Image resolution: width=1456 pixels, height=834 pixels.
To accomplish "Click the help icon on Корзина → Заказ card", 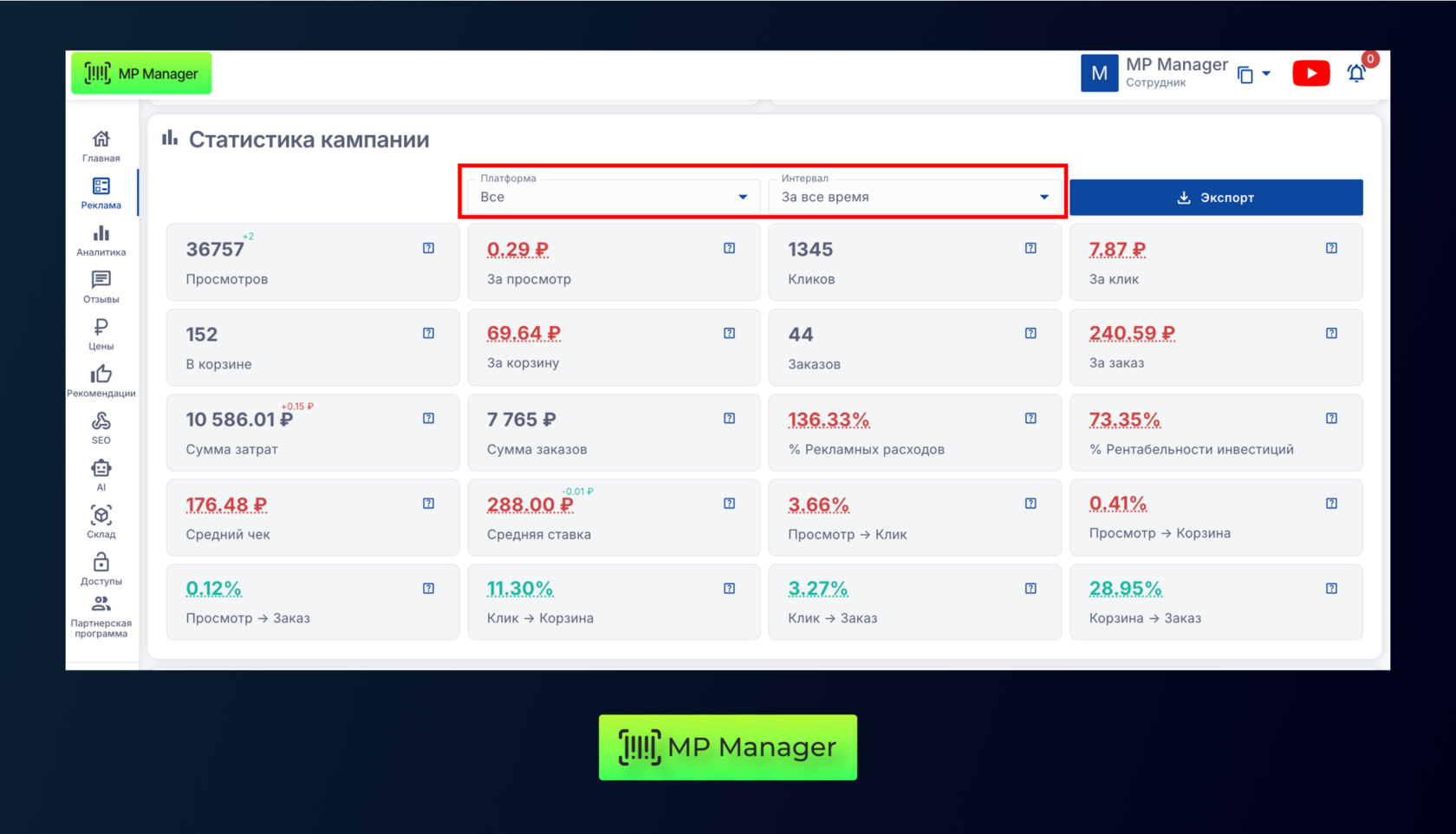I will [1331, 589].
